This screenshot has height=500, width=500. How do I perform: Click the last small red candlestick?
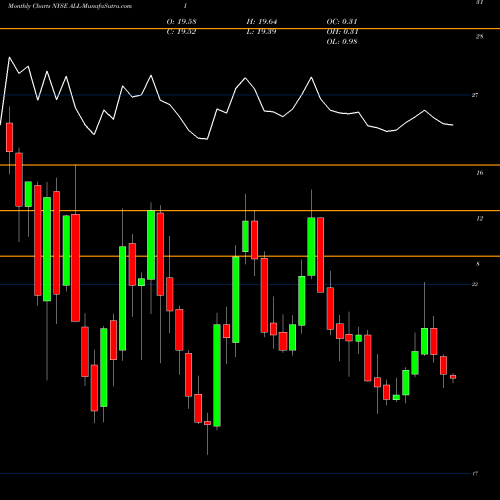(x=453, y=377)
